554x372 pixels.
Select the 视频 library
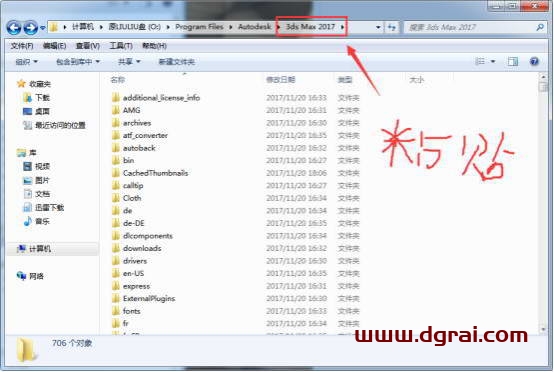coord(42,166)
